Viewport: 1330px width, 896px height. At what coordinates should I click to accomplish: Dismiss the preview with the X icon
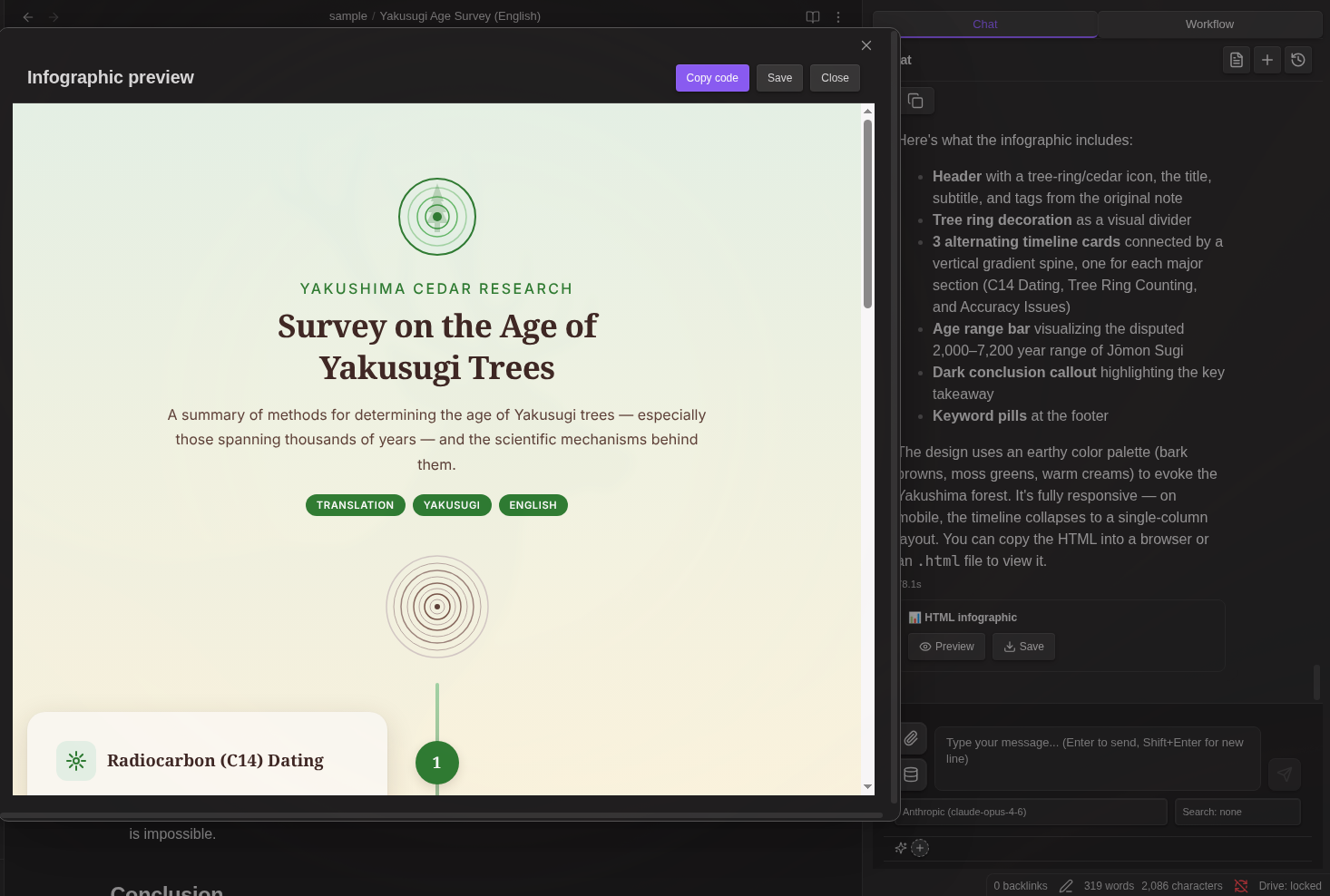[866, 45]
